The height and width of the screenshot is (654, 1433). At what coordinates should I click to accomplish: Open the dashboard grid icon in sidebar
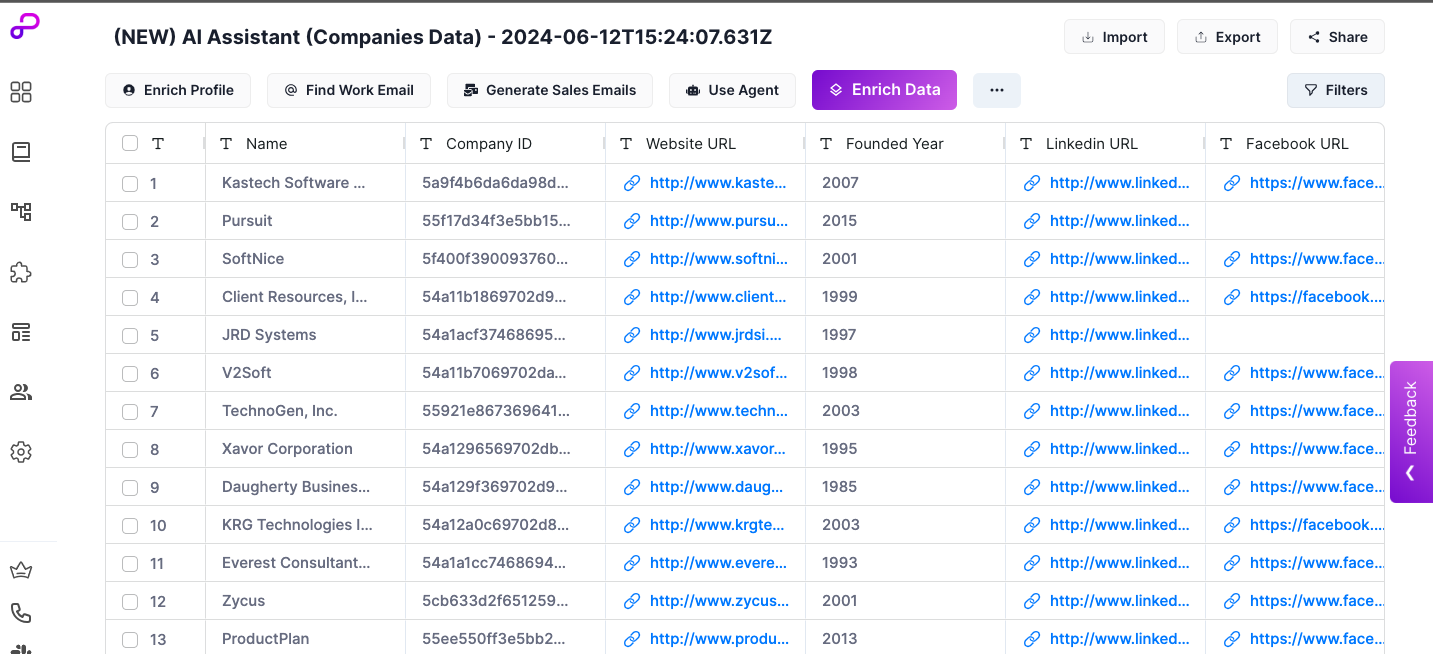(21, 92)
